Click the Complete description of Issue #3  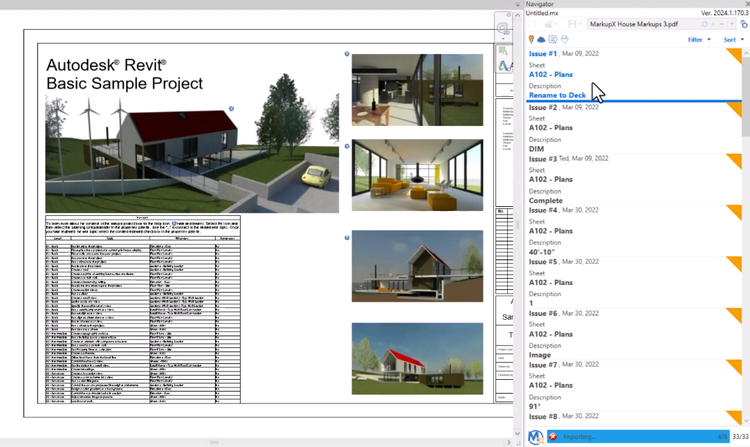tap(546, 200)
